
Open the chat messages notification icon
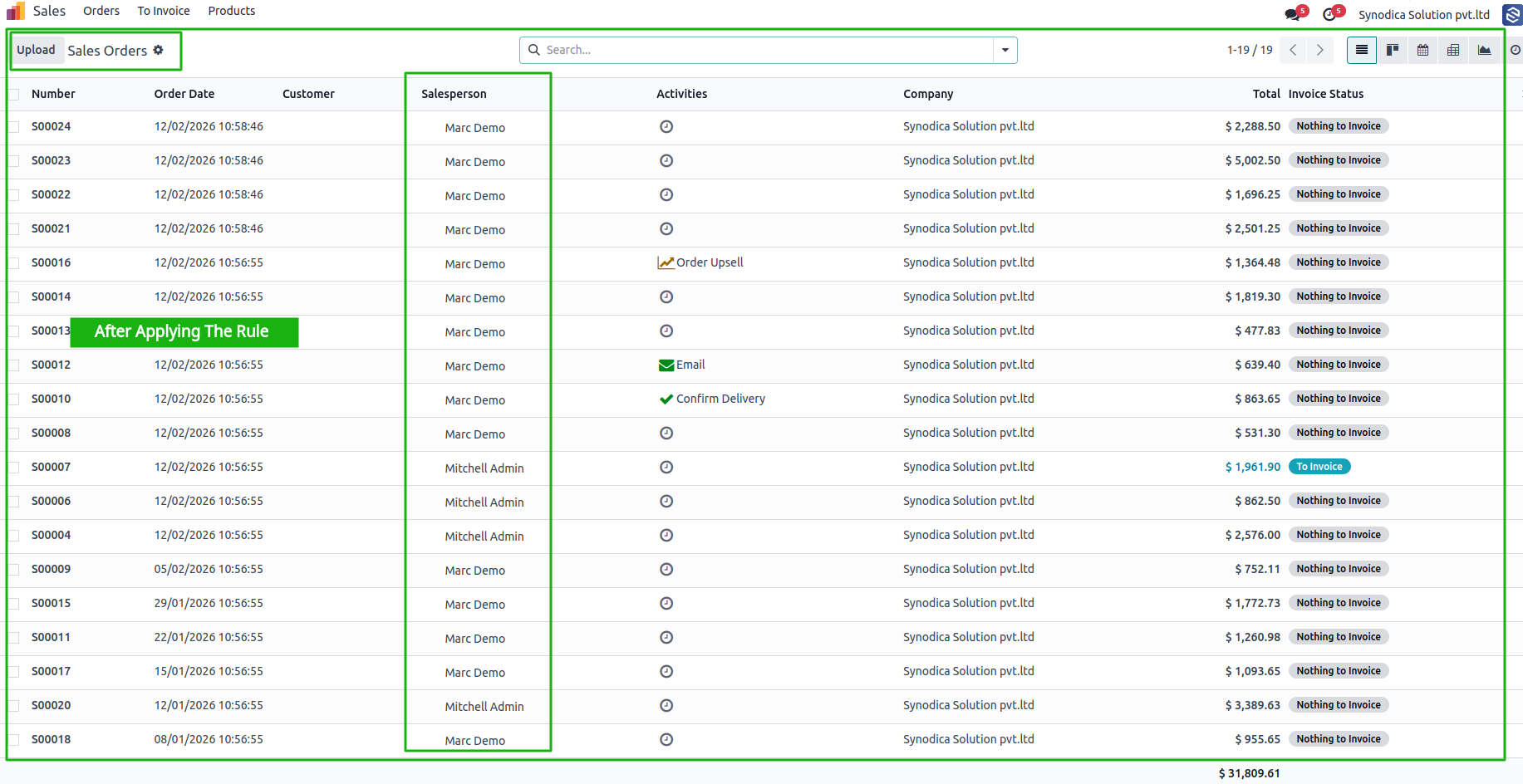pyautogui.click(x=1294, y=13)
